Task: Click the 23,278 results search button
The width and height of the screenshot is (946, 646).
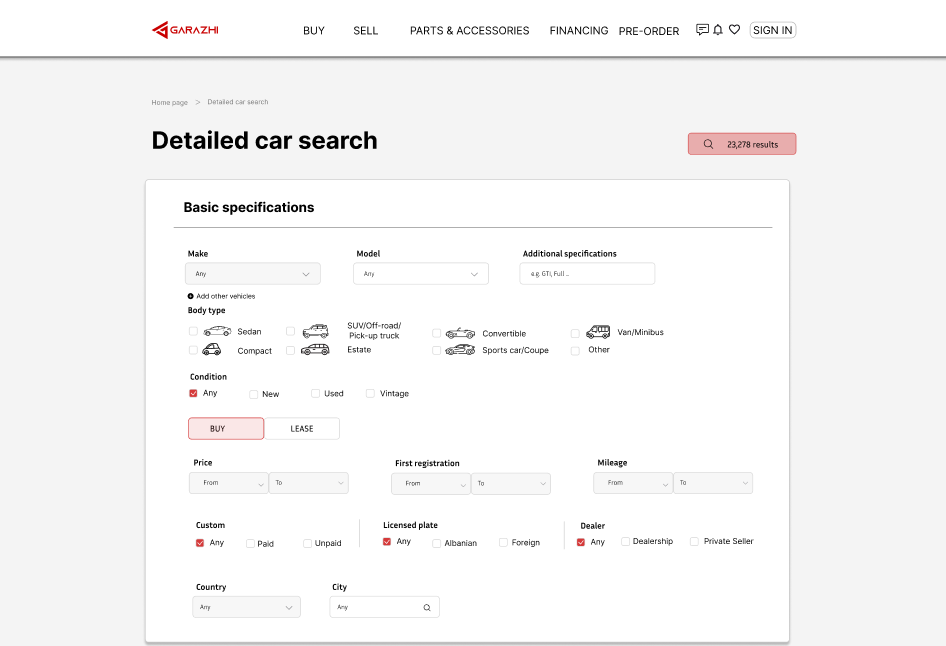Action: (742, 144)
